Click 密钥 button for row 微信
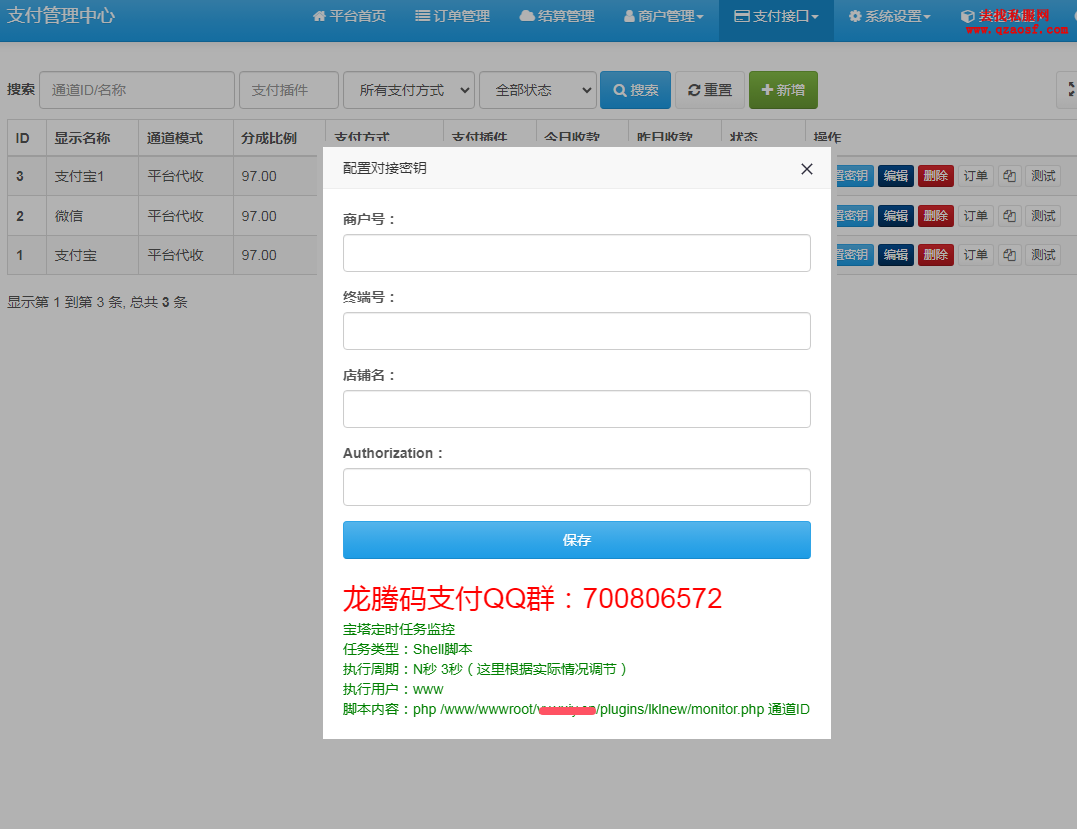The width and height of the screenshot is (1077, 829). pyautogui.click(x=852, y=216)
